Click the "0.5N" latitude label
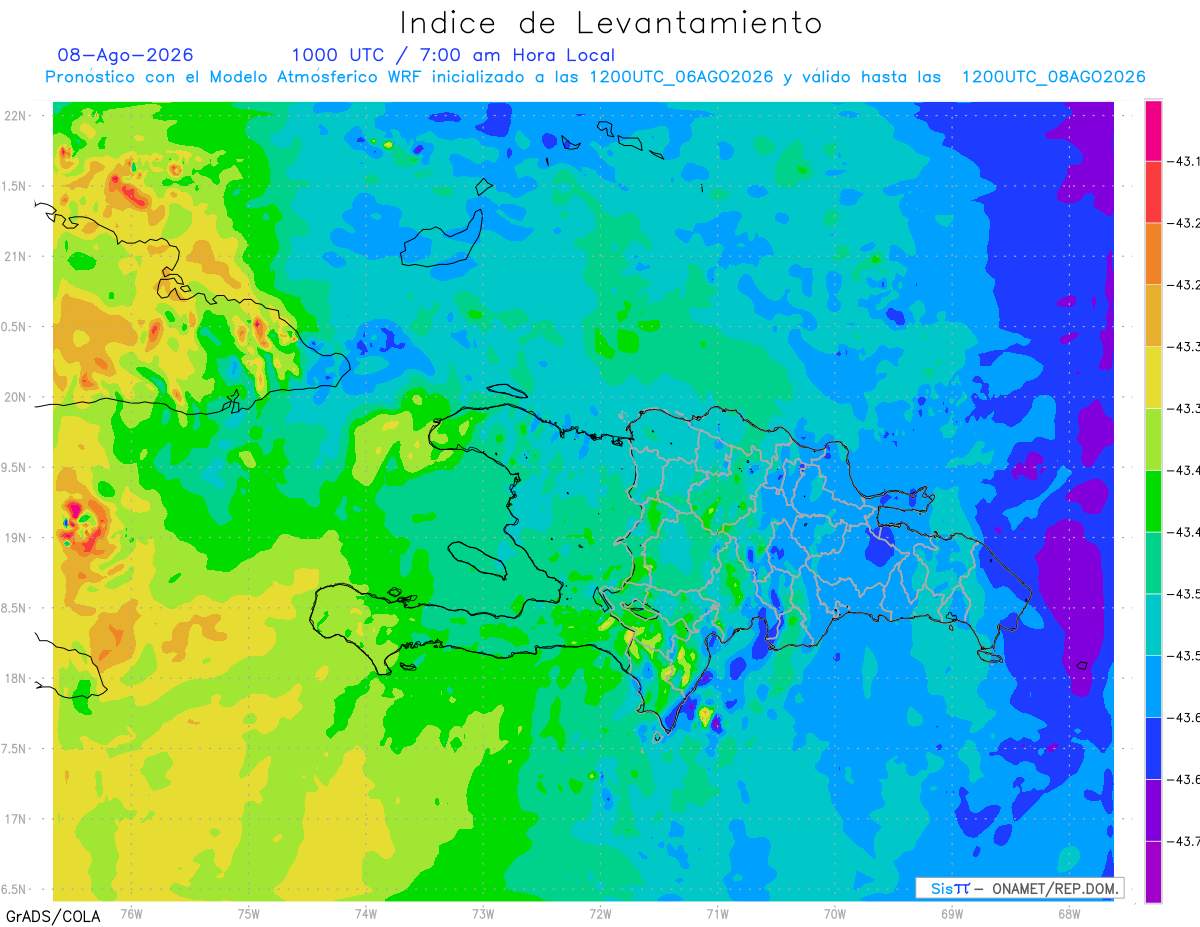1200x927 pixels. pos(14,327)
